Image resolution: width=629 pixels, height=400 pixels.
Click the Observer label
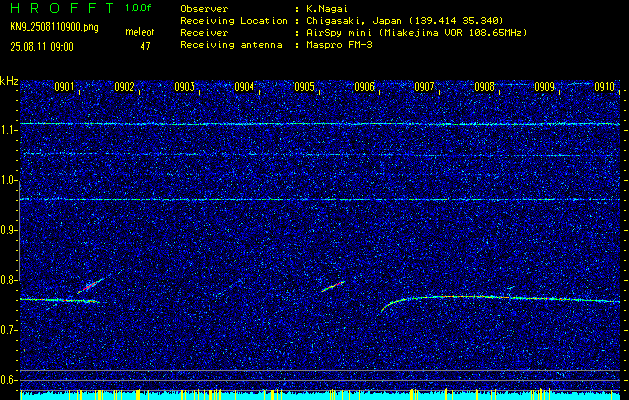pos(204,8)
